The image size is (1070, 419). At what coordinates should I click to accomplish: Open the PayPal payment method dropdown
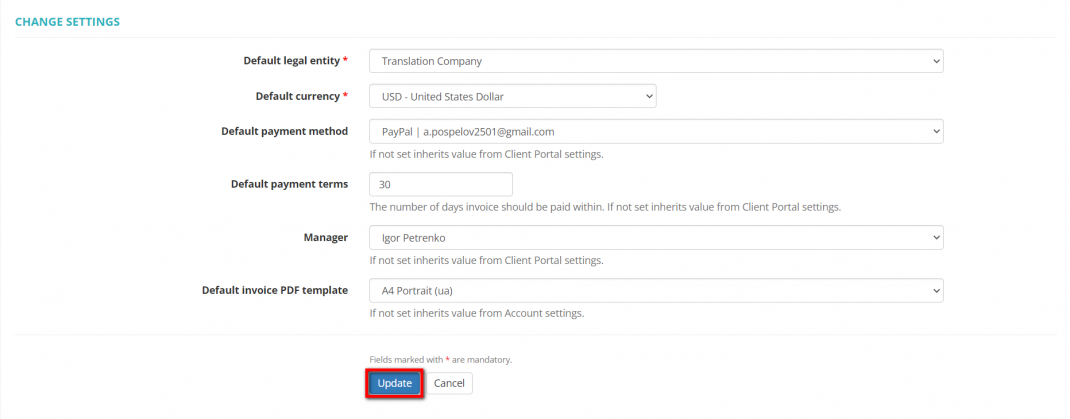click(655, 131)
